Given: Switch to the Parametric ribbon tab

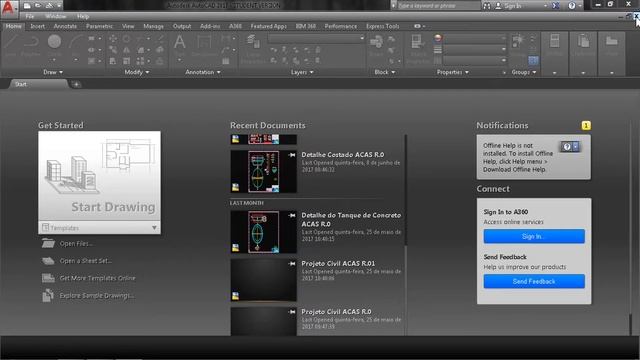Looking at the screenshot, I should [x=99, y=26].
